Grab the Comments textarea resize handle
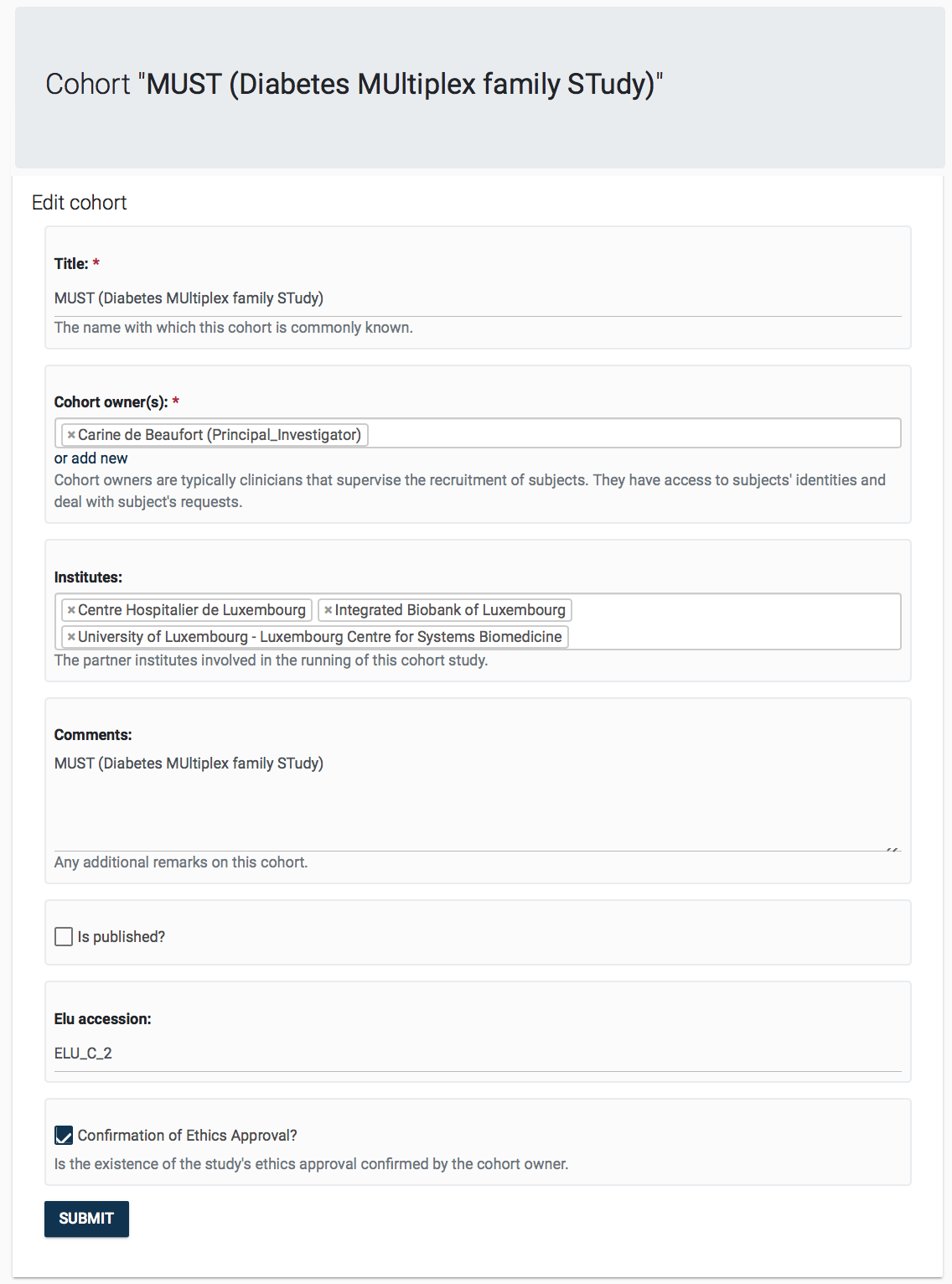 pyautogui.click(x=893, y=849)
